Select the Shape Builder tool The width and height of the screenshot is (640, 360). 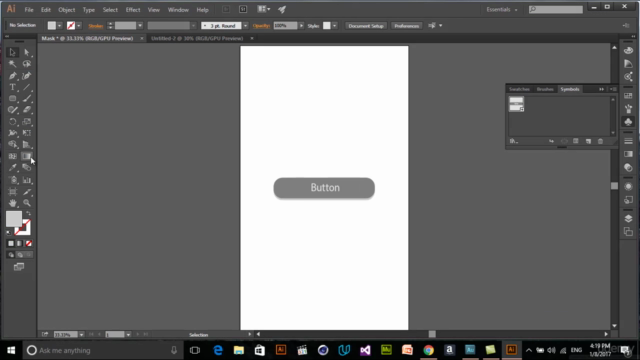point(12,144)
